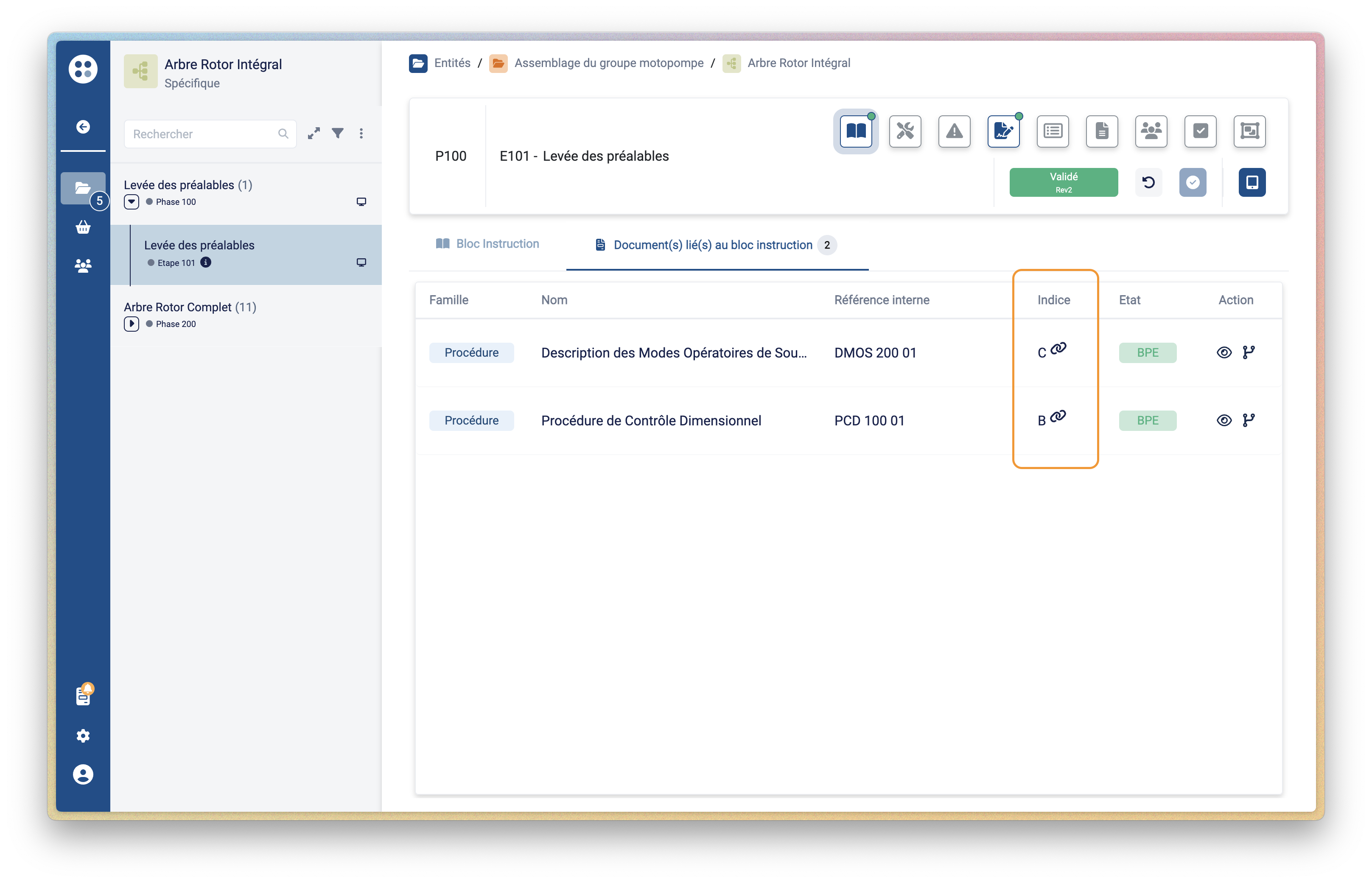Switch to Bloc Instruction tab
The width and height of the screenshot is (1372, 883).
click(487, 244)
